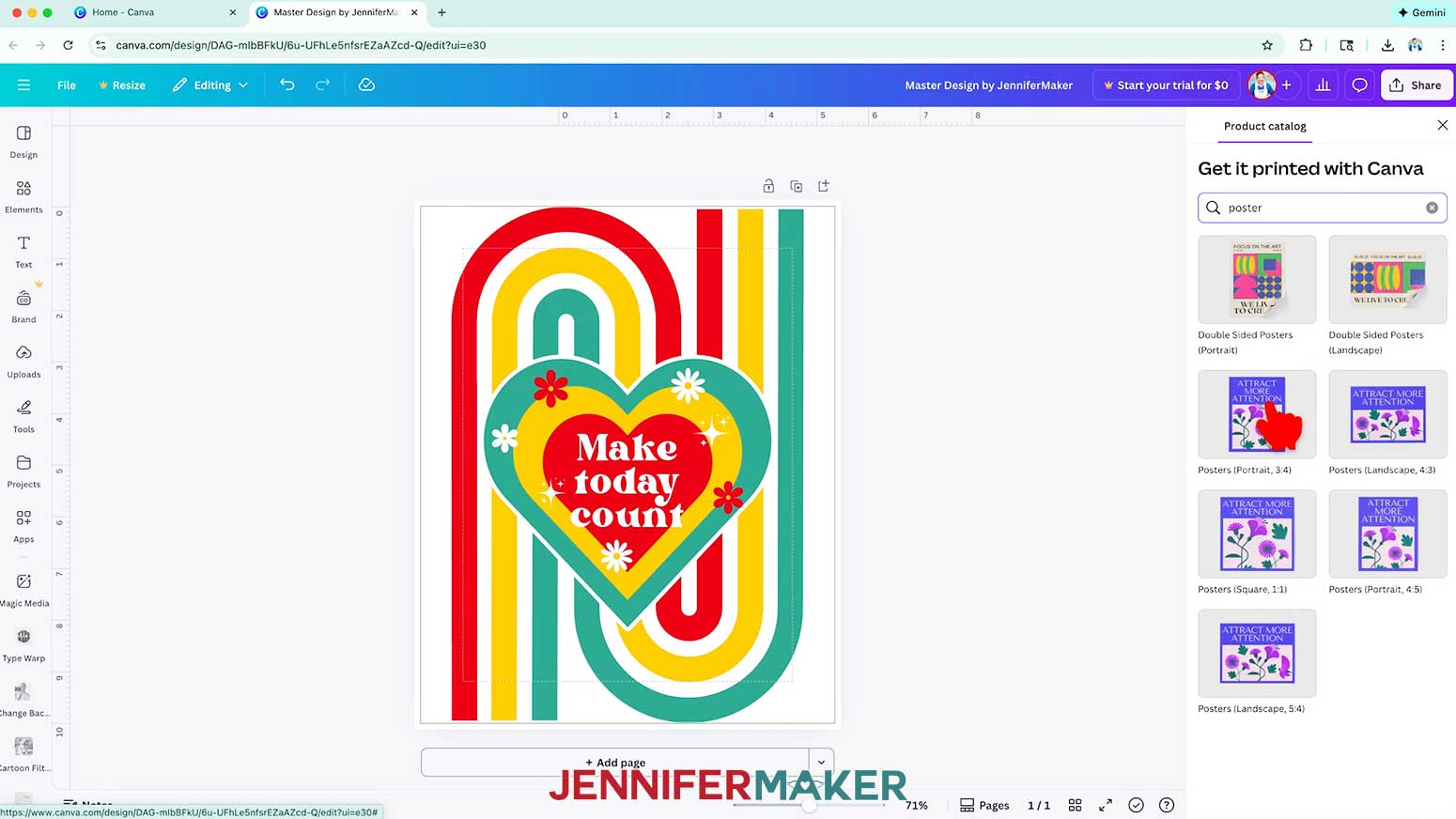Open the comments speech bubble
Viewport: 1456px width, 819px height.
coord(1359,85)
